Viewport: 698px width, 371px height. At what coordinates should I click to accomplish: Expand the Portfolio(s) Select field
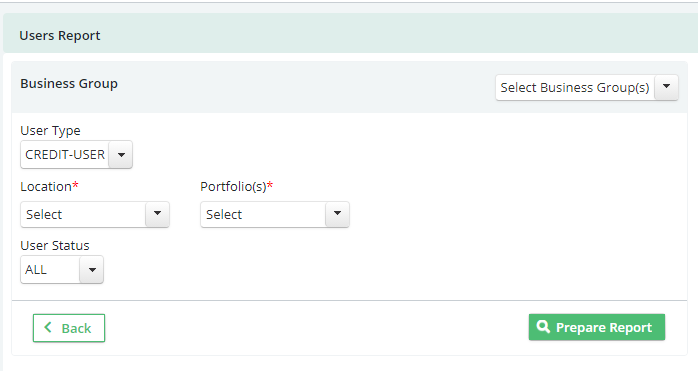click(x=275, y=214)
